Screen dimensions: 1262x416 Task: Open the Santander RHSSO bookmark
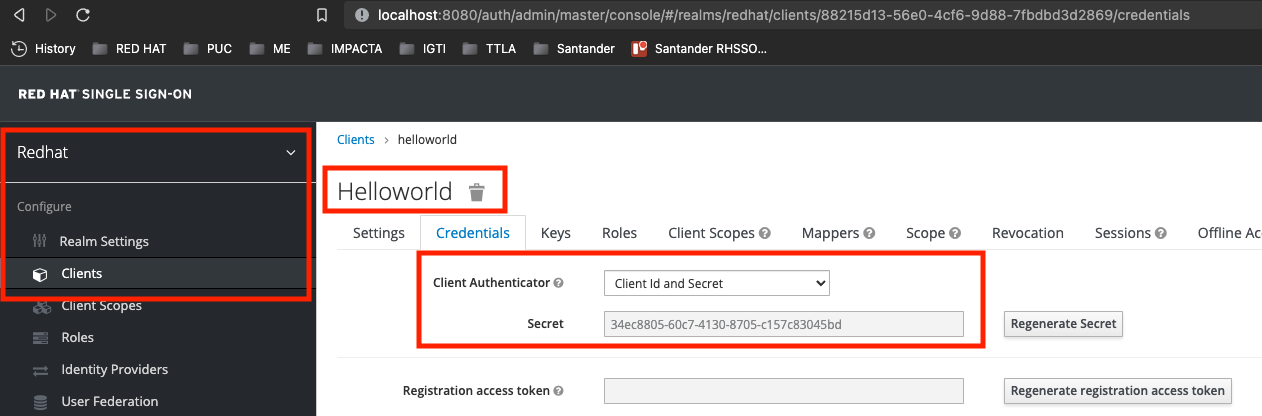pyautogui.click(x=699, y=48)
